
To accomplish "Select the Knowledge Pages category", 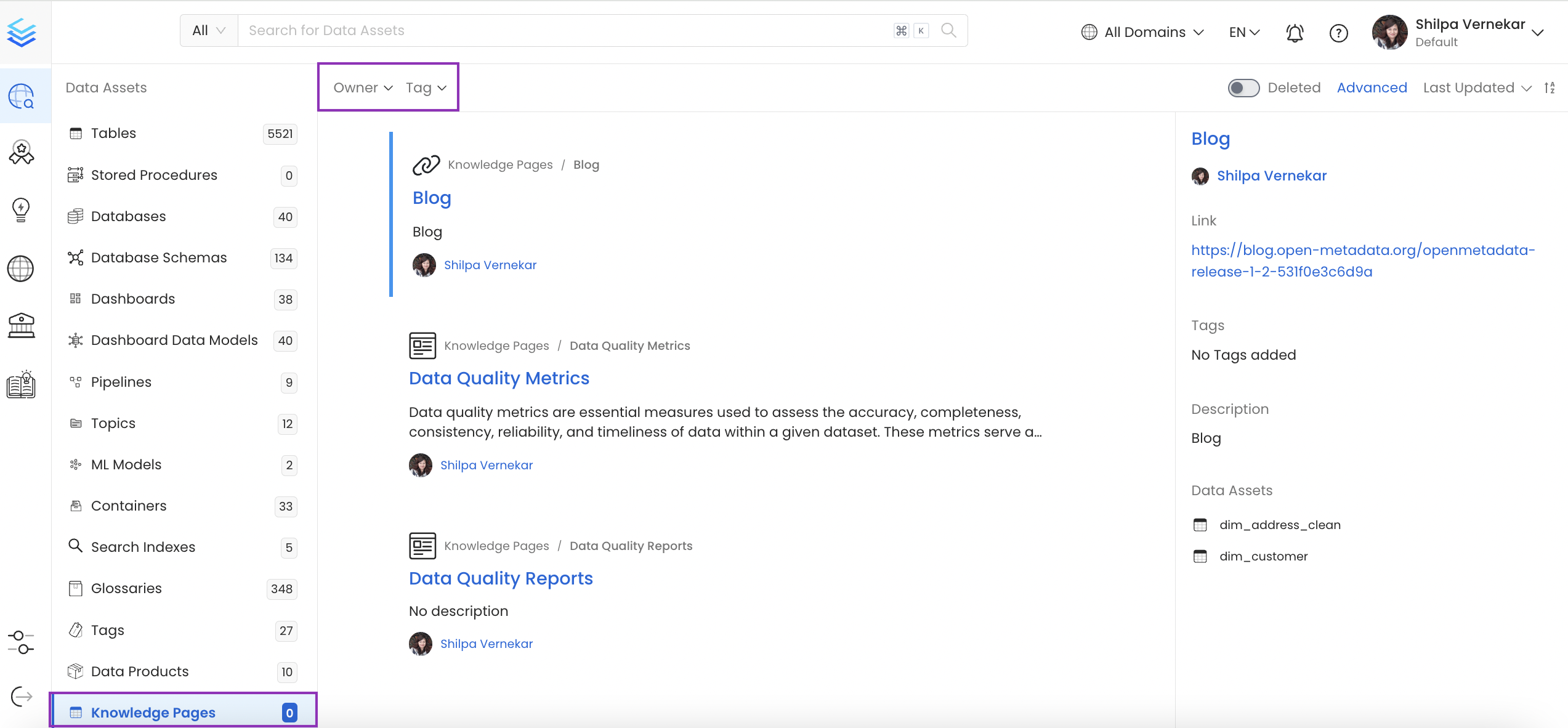I will click(x=153, y=712).
